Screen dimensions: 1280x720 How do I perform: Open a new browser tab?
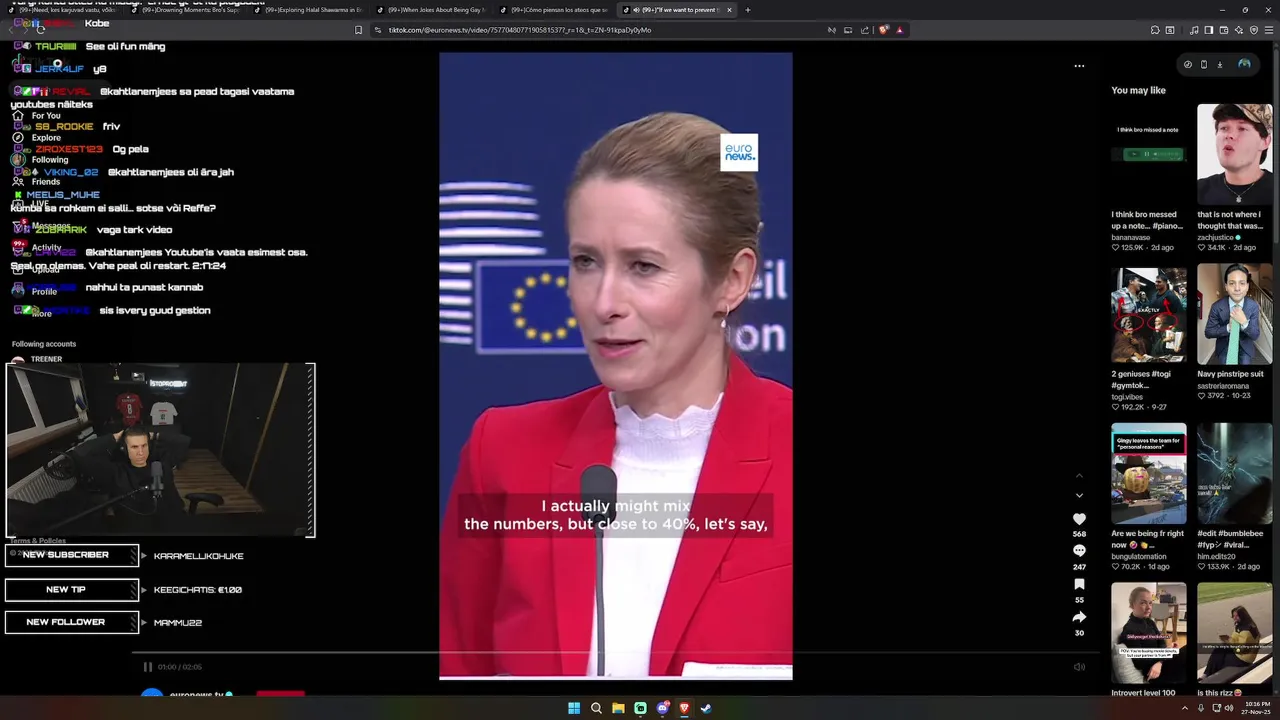coord(747,10)
